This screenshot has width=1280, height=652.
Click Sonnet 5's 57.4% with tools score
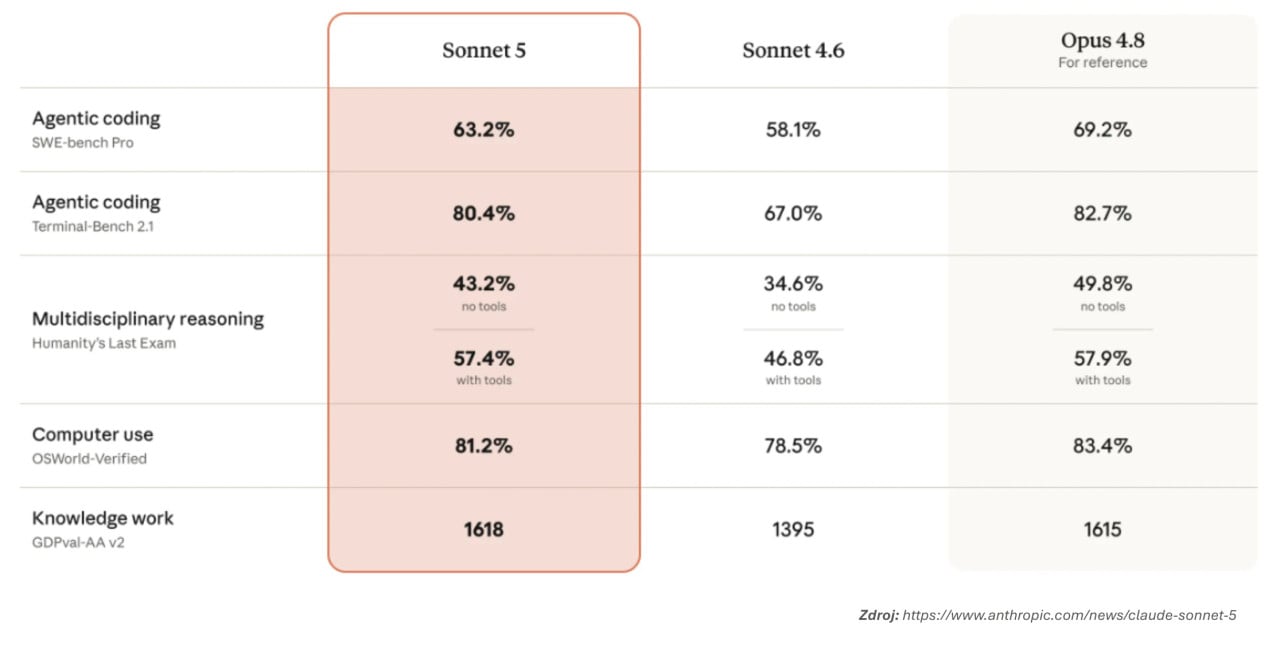coord(484,358)
